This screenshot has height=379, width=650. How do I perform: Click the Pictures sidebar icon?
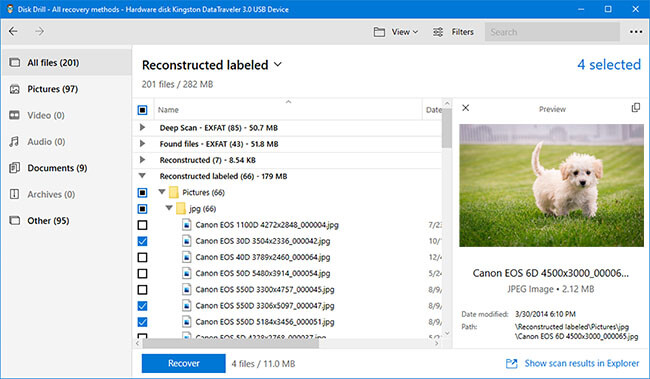point(15,89)
